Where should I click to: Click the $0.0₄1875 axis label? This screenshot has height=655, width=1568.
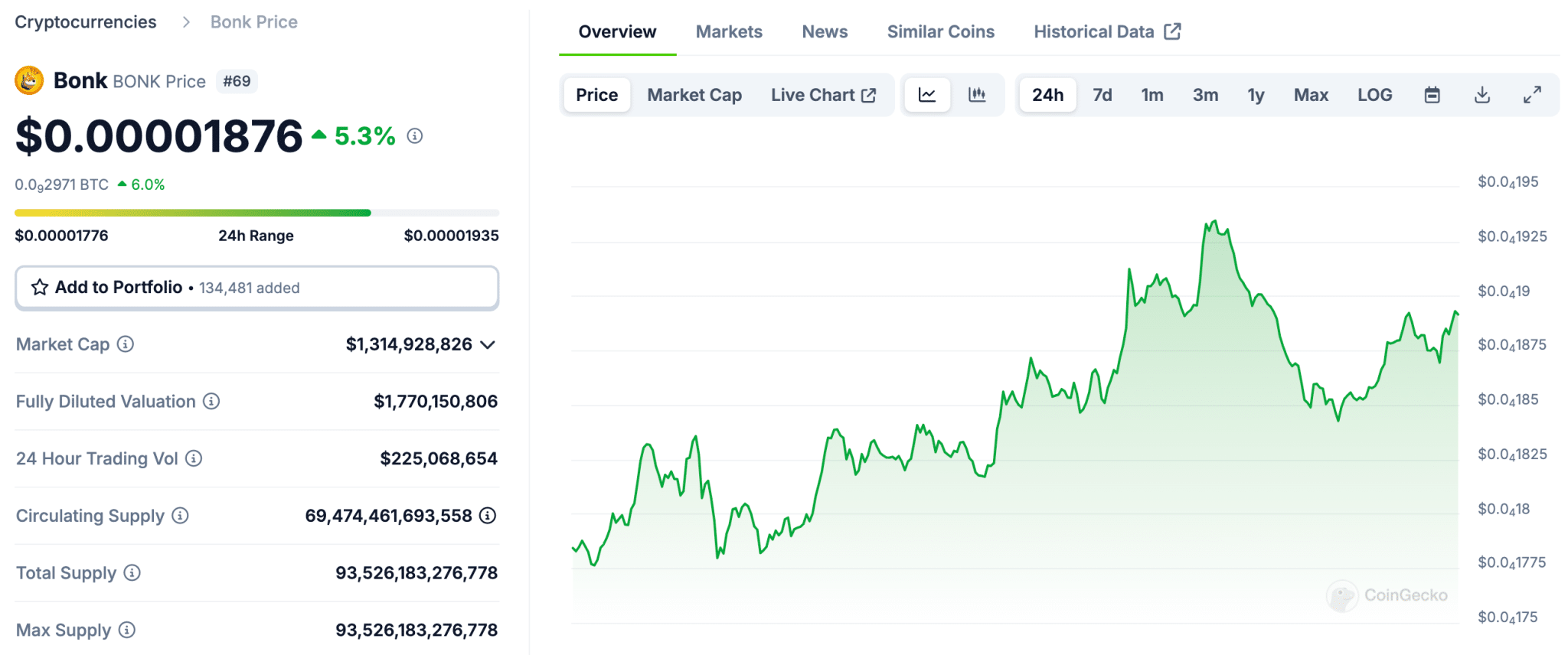click(x=1512, y=345)
